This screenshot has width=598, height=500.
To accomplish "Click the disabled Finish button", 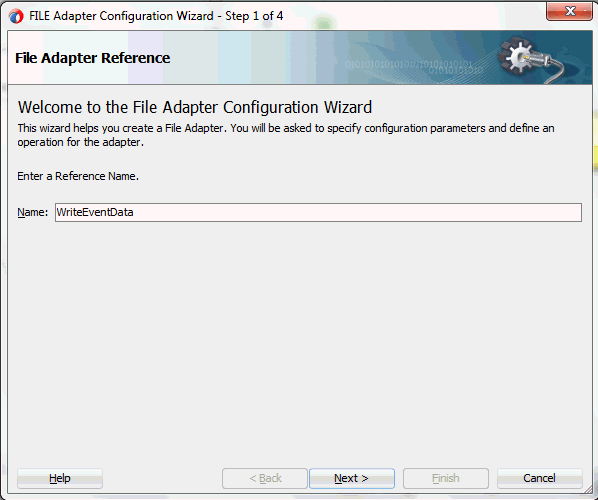I will tap(445, 478).
